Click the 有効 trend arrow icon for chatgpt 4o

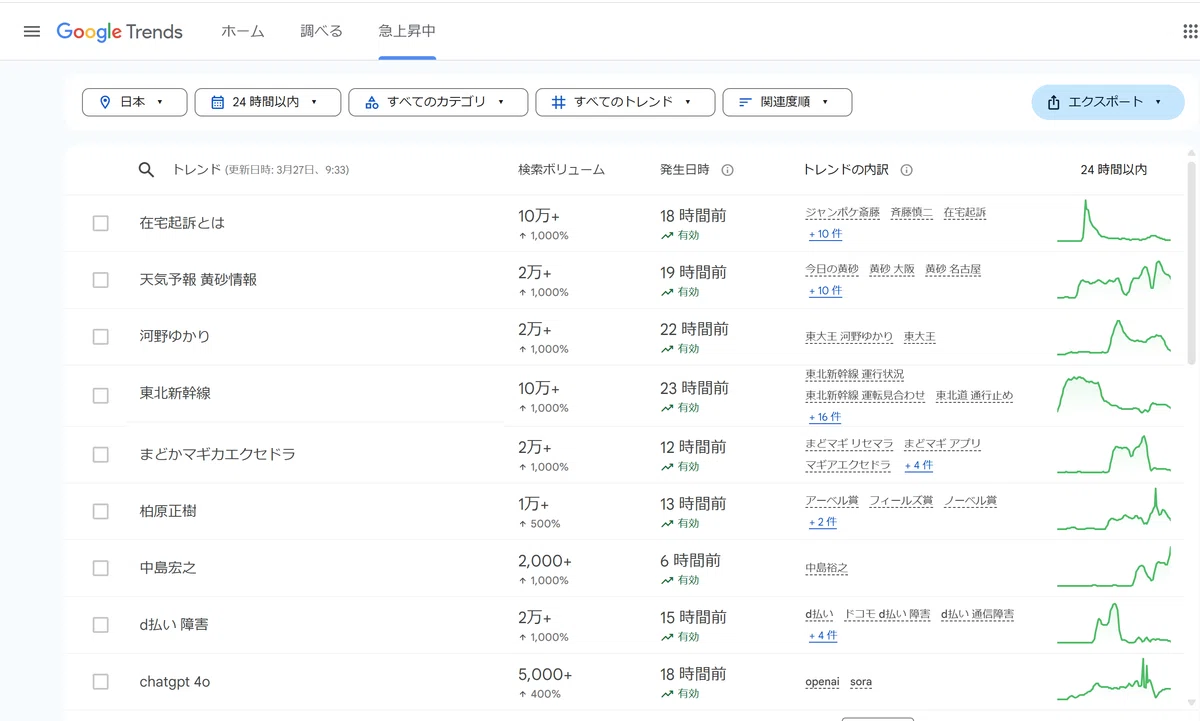click(x=667, y=694)
